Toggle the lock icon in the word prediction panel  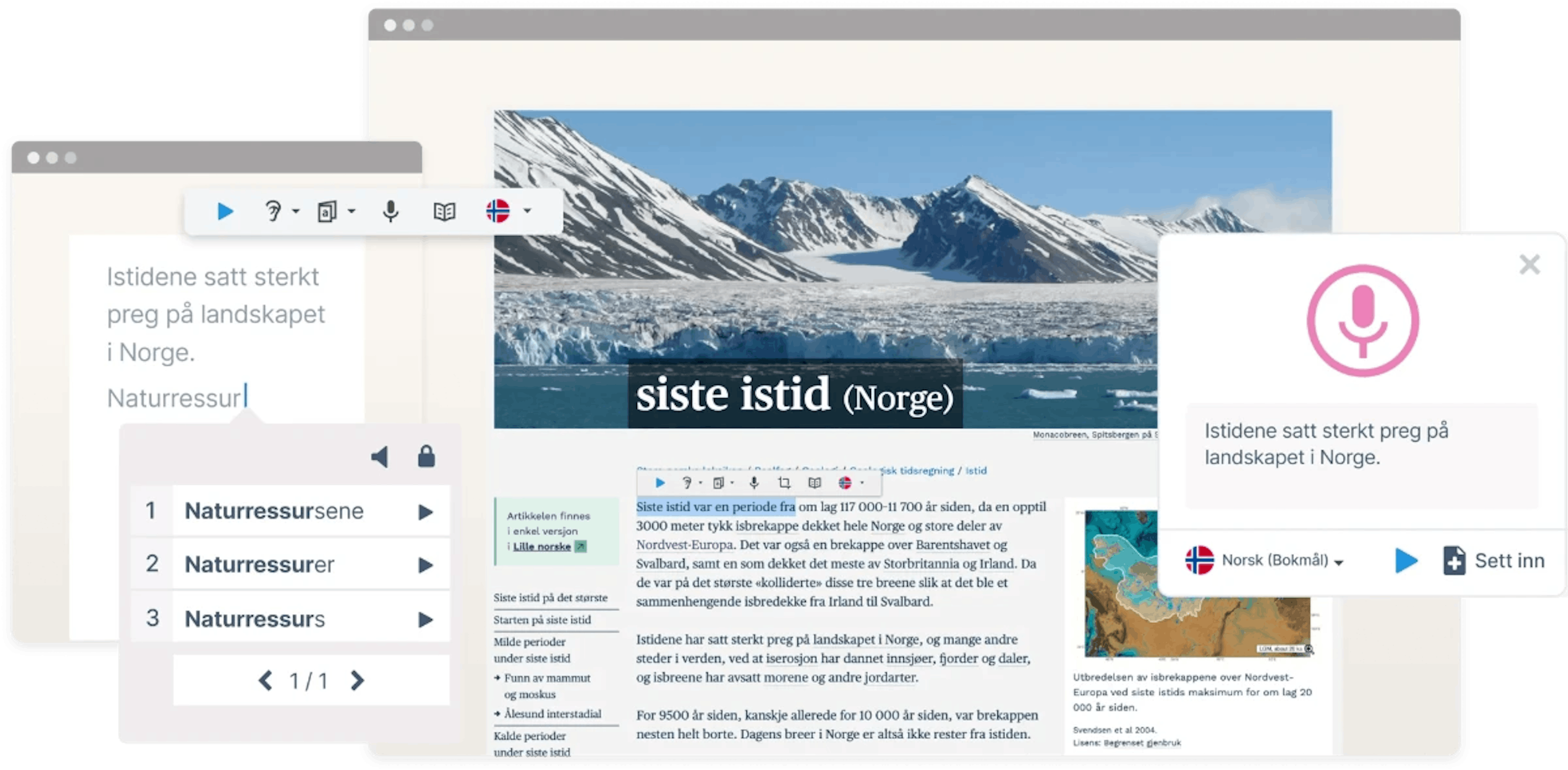[426, 458]
